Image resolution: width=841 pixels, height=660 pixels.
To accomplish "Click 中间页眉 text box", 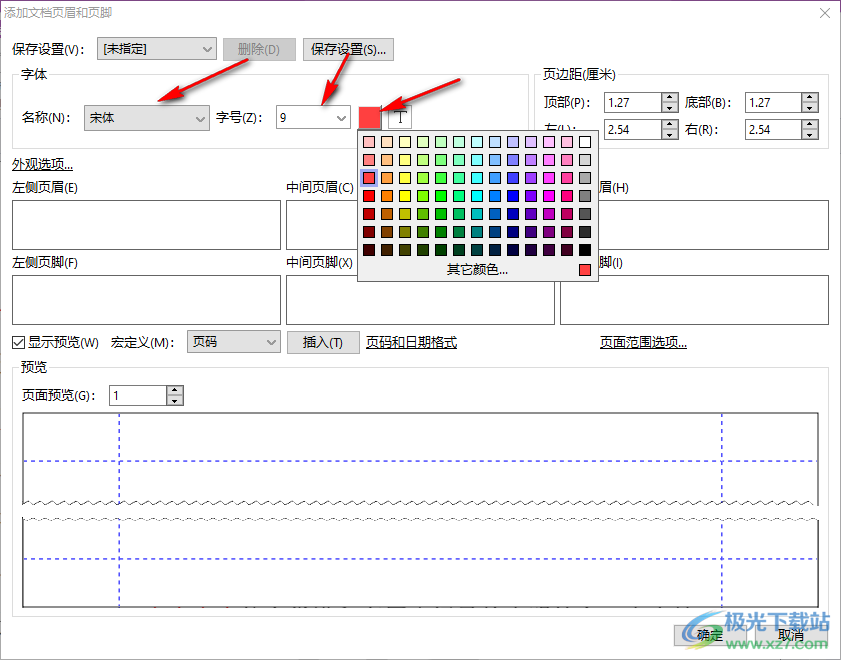I will click(321, 225).
